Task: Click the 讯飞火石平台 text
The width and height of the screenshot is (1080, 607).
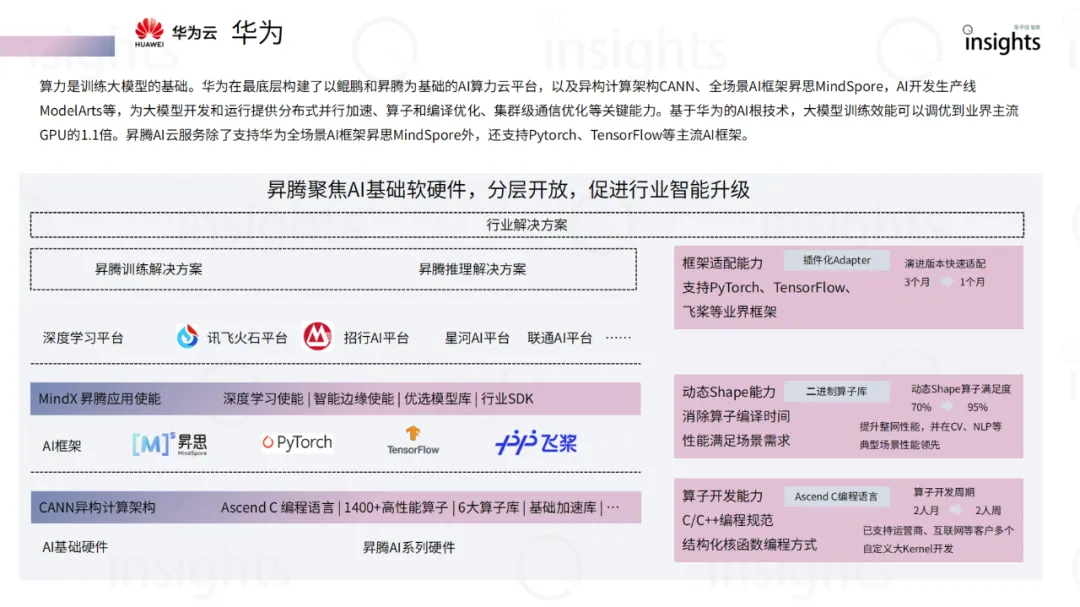Action: click(247, 338)
